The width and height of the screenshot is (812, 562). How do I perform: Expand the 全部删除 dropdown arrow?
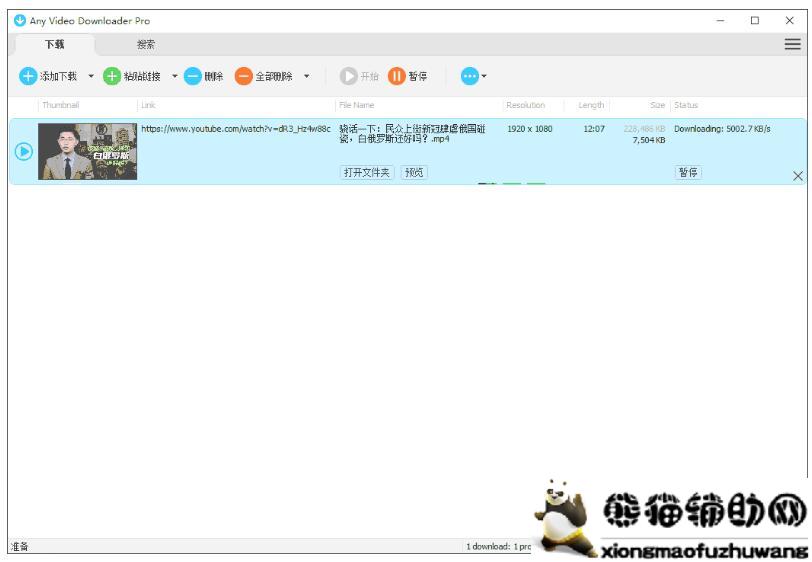(x=307, y=76)
